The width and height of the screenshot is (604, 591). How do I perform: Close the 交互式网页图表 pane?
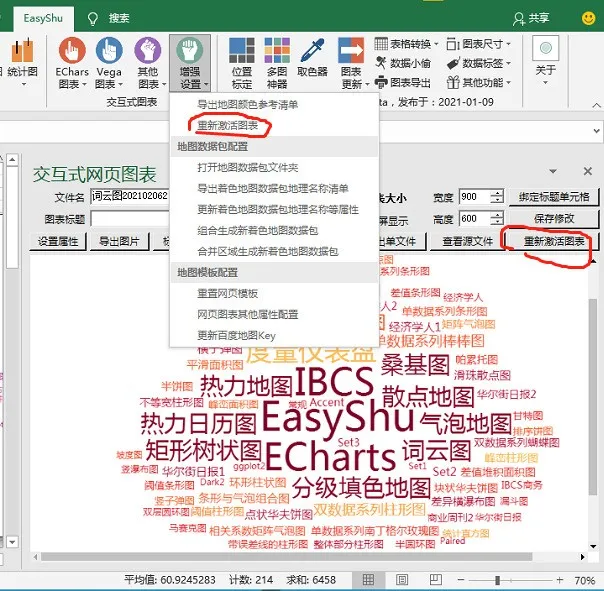587,171
